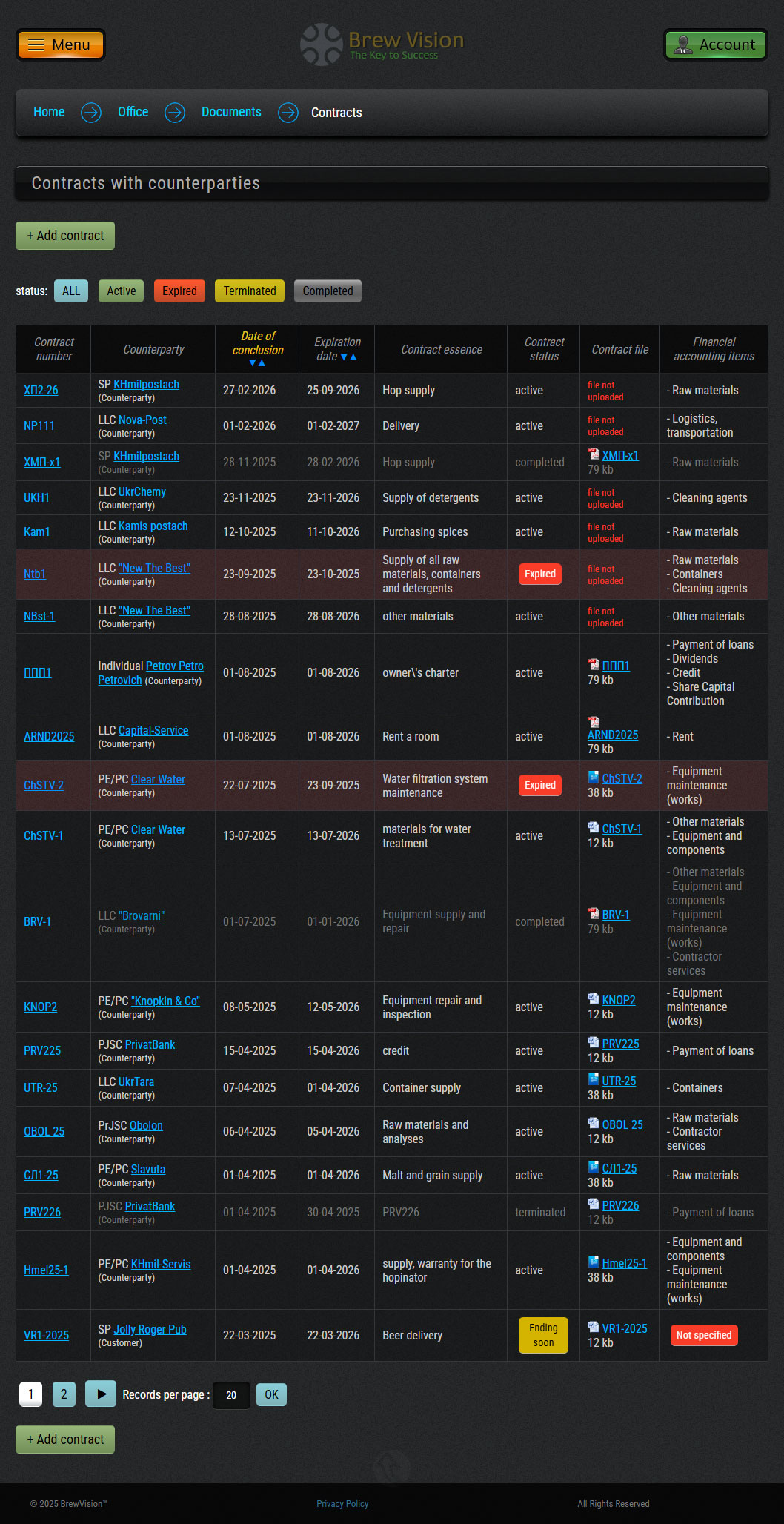Navigate to Documents in the breadcrumb
The image size is (784, 1524).
click(x=231, y=113)
